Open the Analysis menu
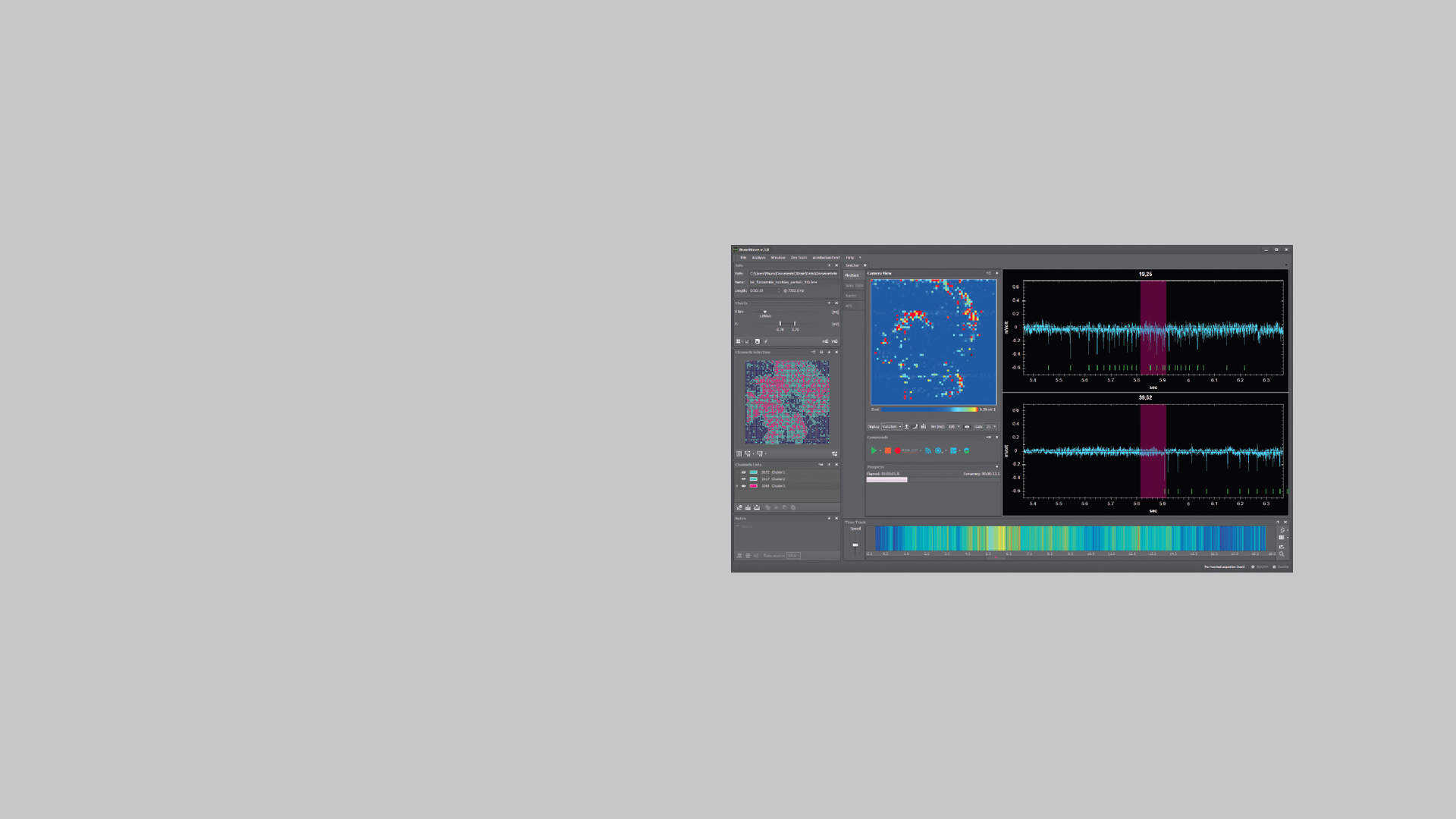 click(758, 258)
